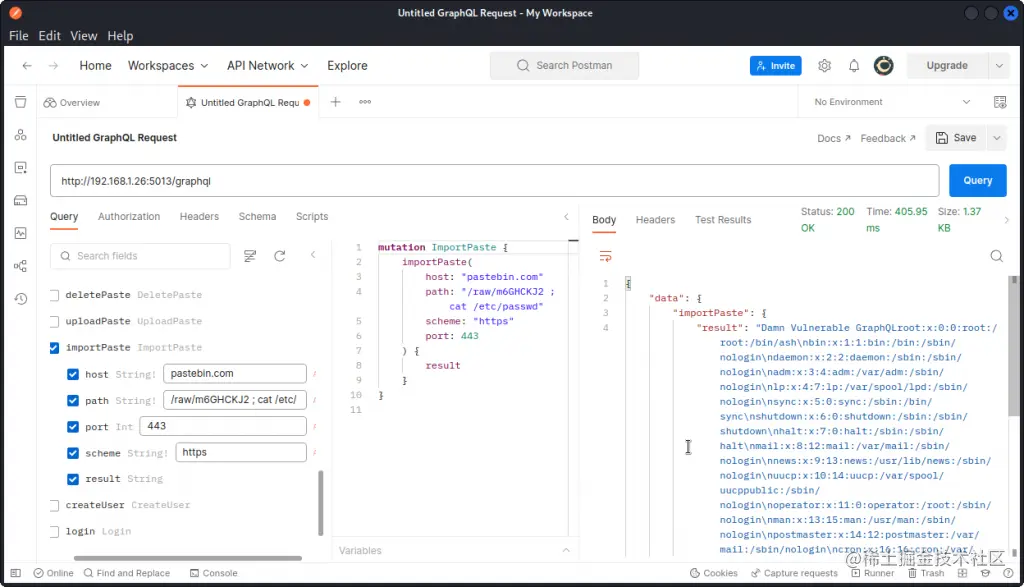Open the View menu
The height and width of the screenshot is (587, 1024).
click(84, 36)
